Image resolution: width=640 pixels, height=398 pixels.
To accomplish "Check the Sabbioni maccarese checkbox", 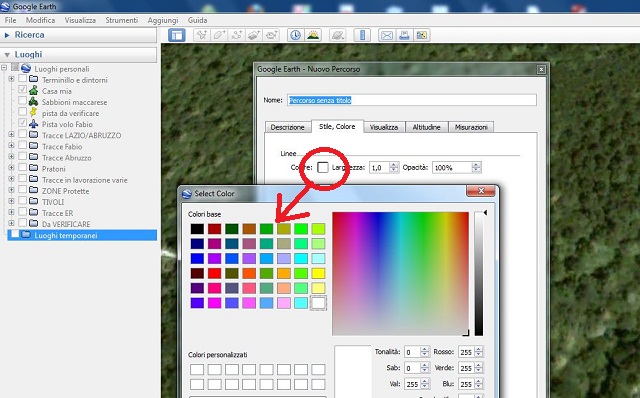I will pos(22,101).
